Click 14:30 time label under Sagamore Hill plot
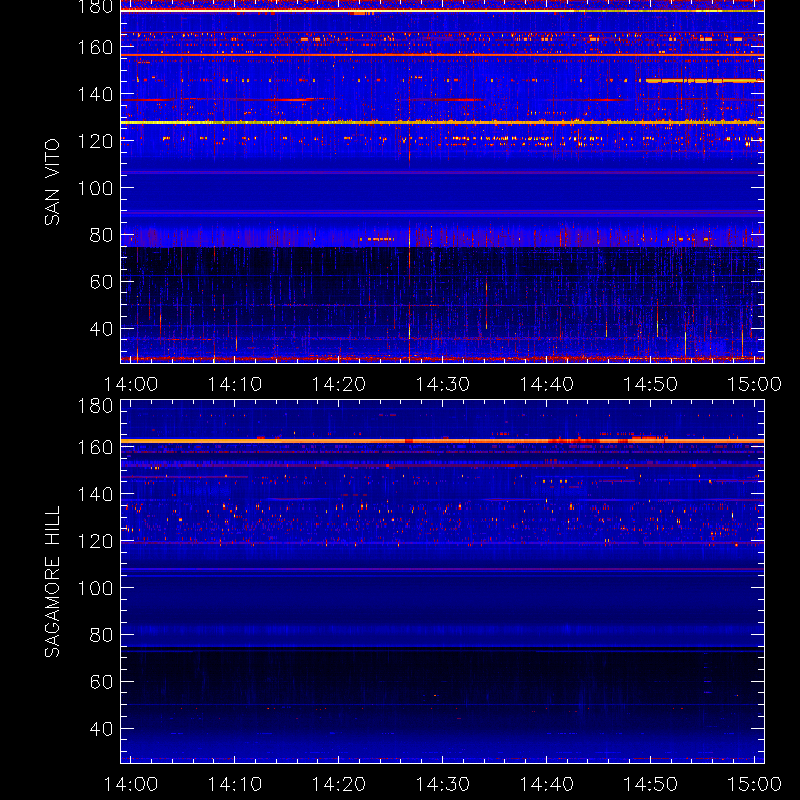This screenshot has height=800, width=800. click(442, 784)
